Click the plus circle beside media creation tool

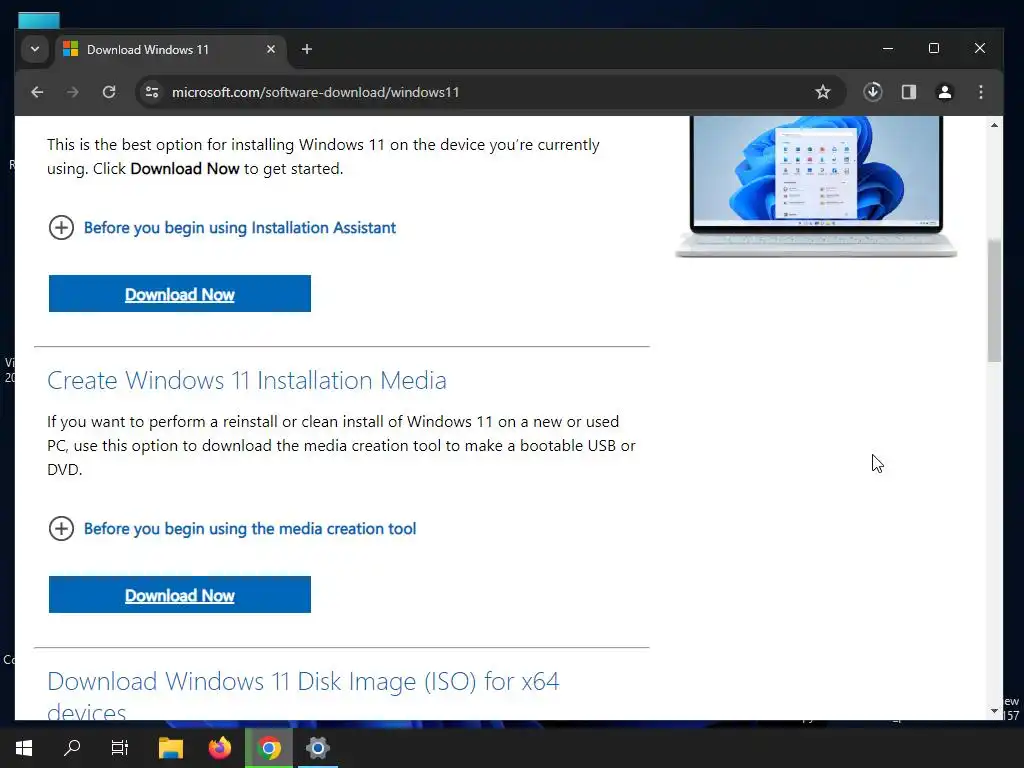tap(61, 528)
